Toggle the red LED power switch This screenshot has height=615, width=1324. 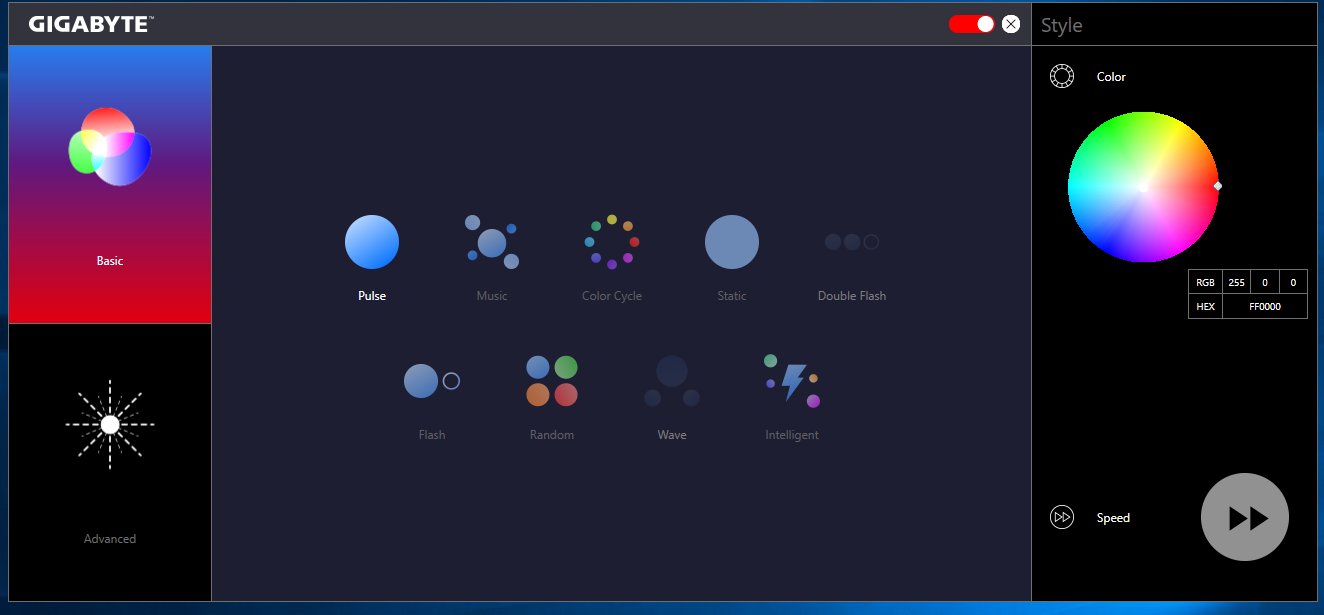972,24
